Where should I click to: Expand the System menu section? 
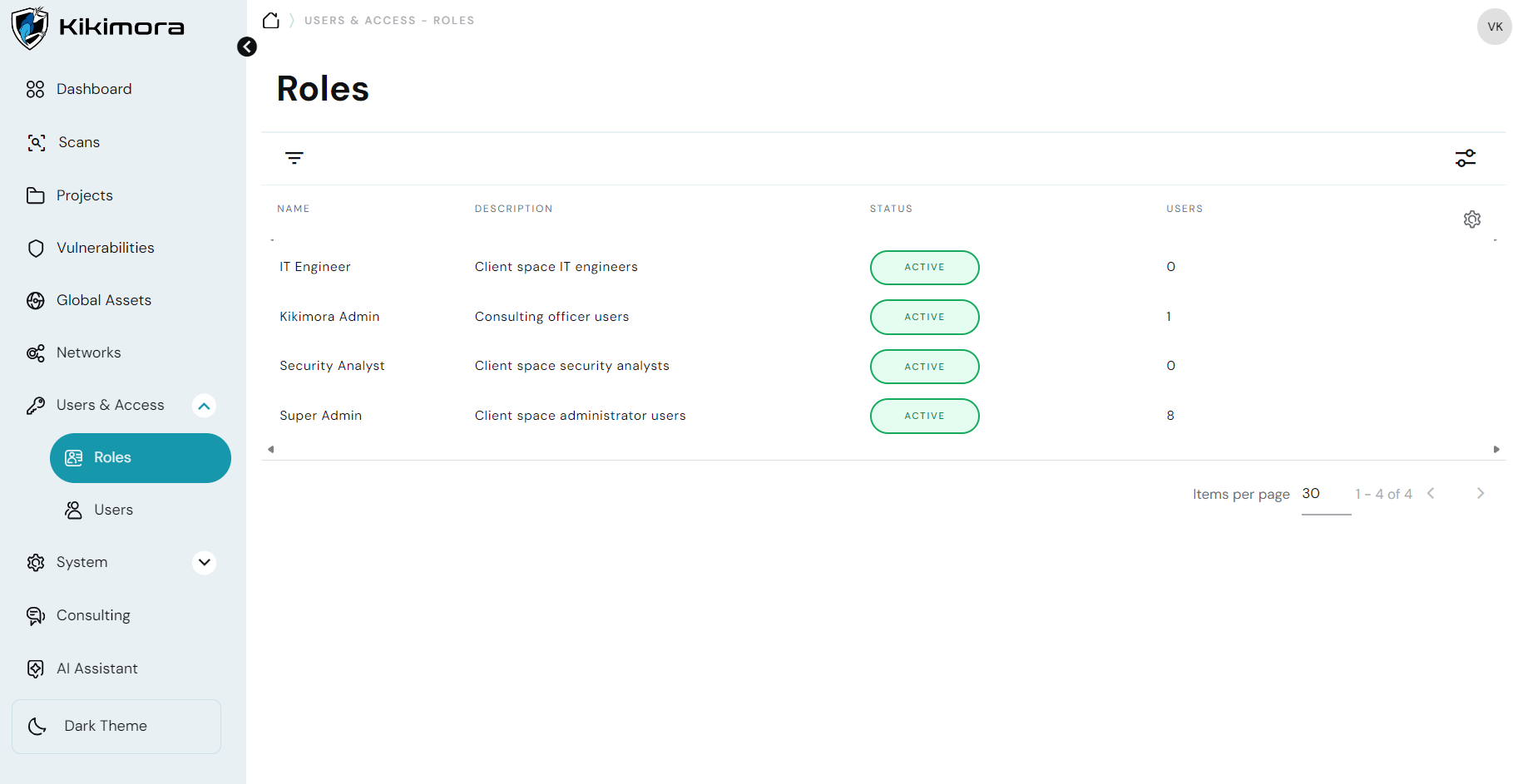(x=204, y=563)
